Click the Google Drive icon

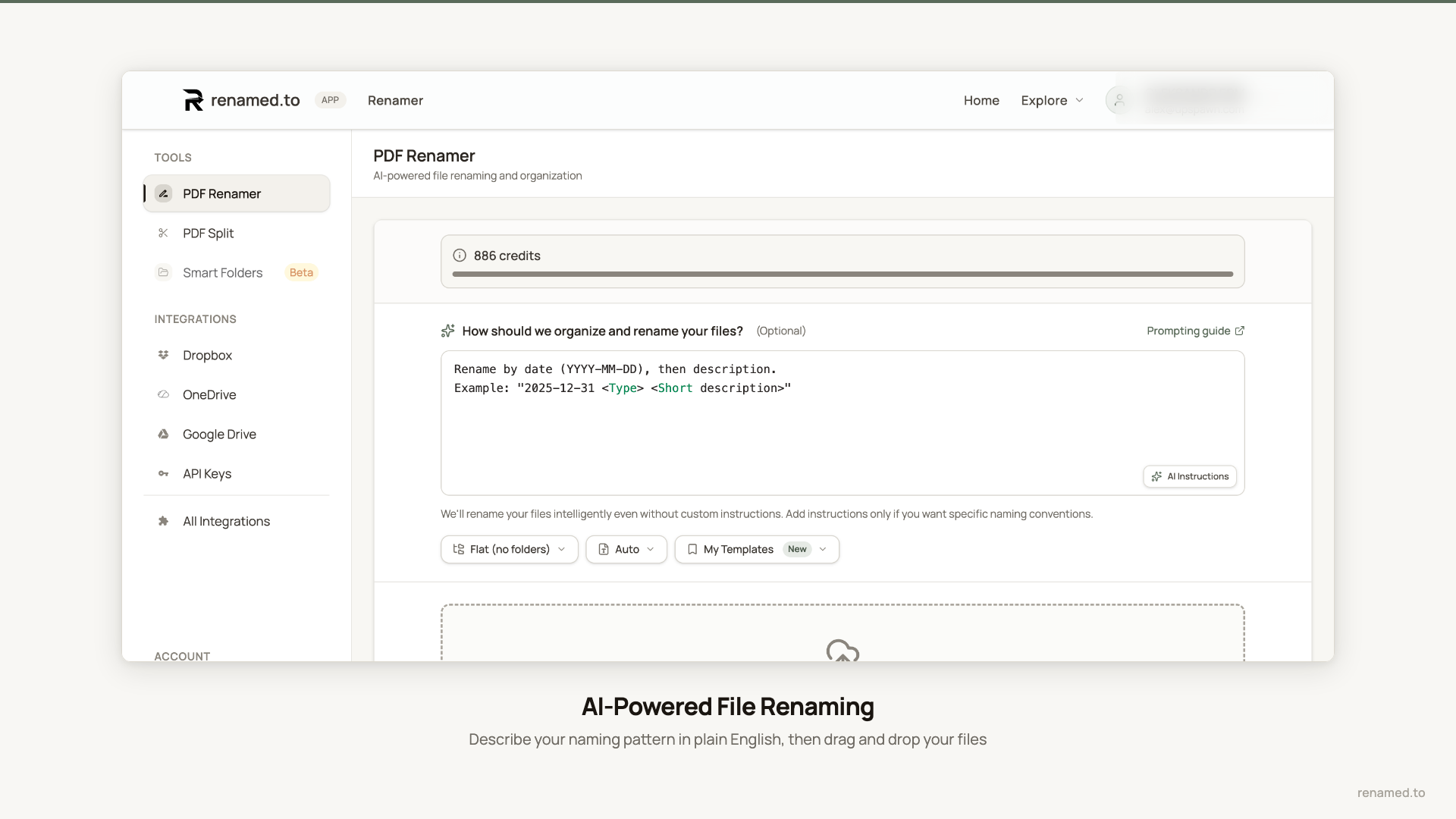[163, 434]
